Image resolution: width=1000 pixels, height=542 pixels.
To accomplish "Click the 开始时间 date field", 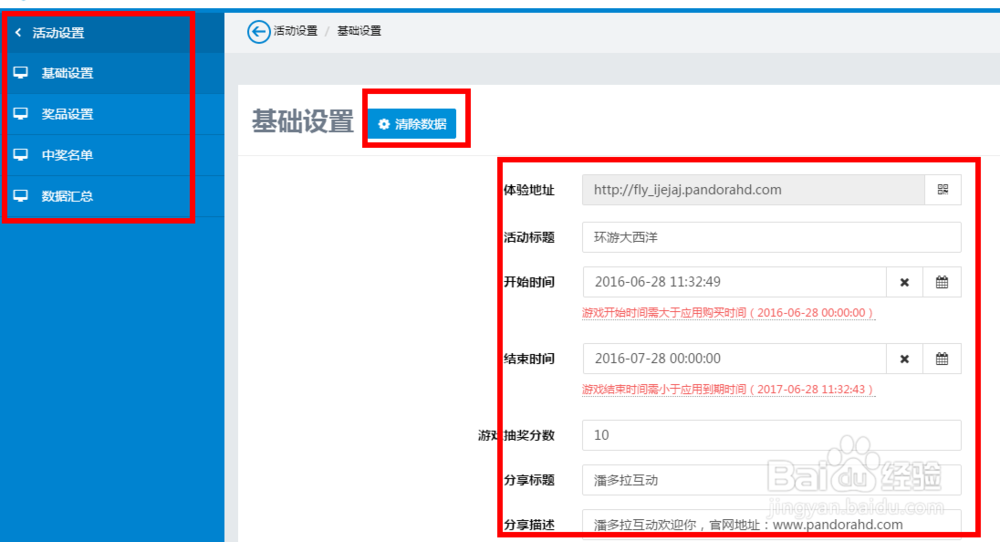I will pos(735,282).
